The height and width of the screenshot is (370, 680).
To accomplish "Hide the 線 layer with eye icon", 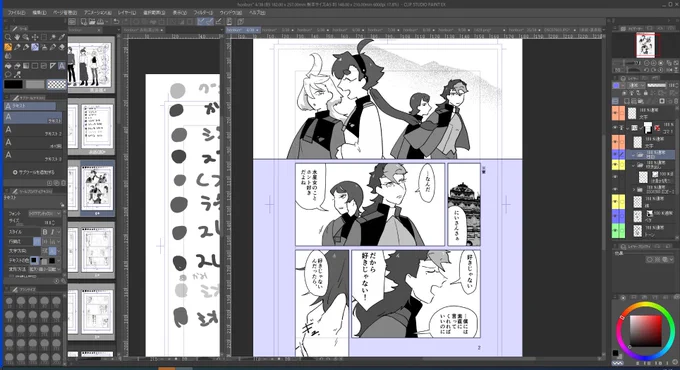I will (615, 202).
